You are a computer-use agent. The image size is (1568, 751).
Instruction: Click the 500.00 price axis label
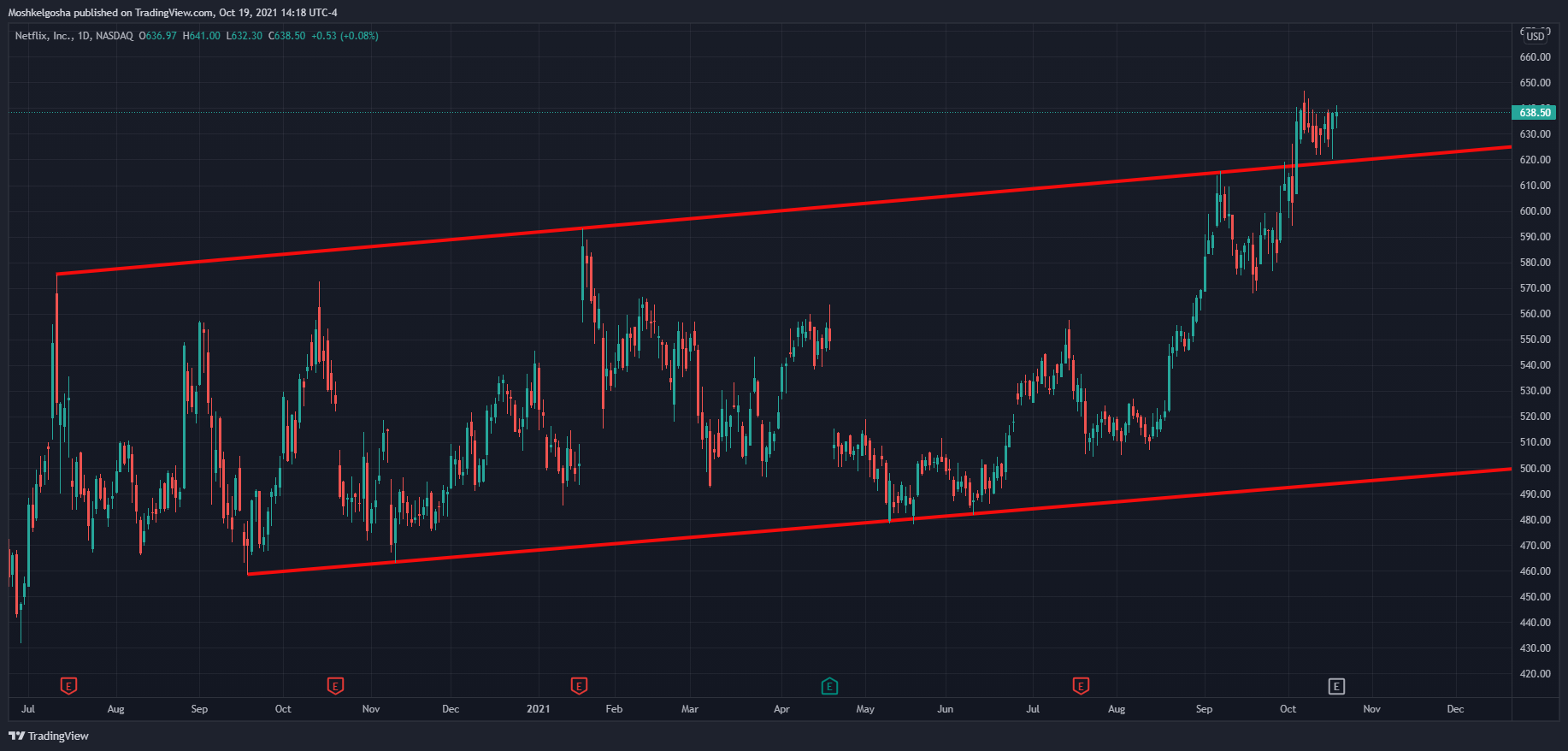1536,469
